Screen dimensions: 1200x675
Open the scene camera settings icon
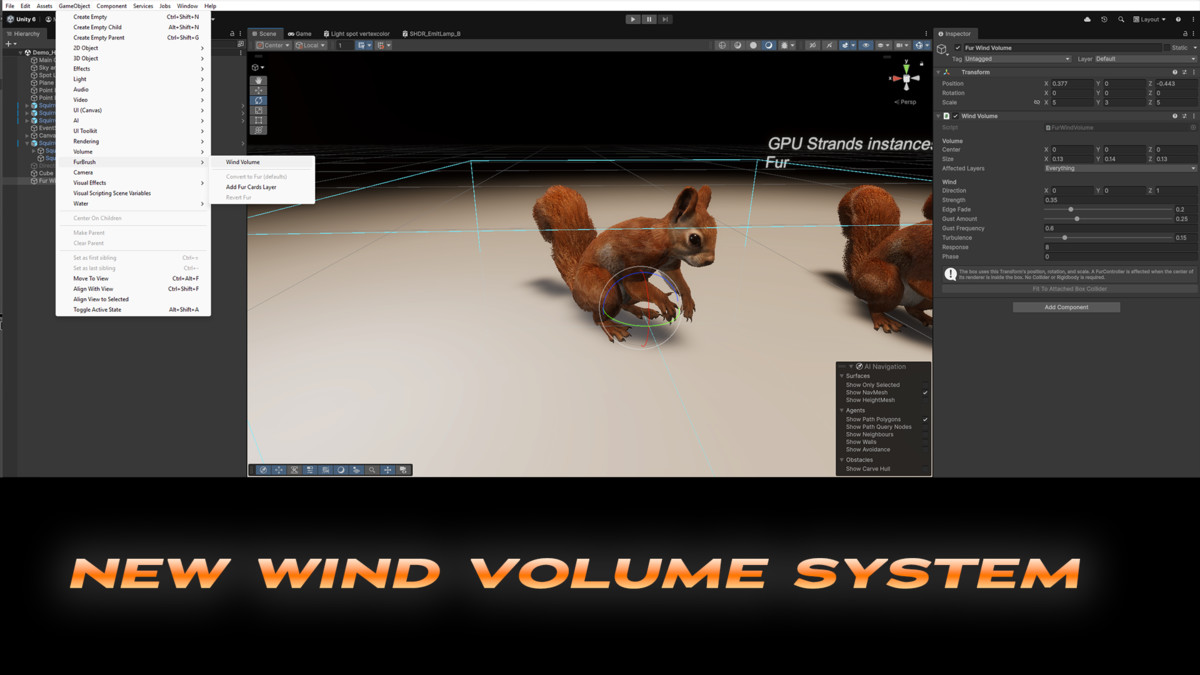(902, 45)
